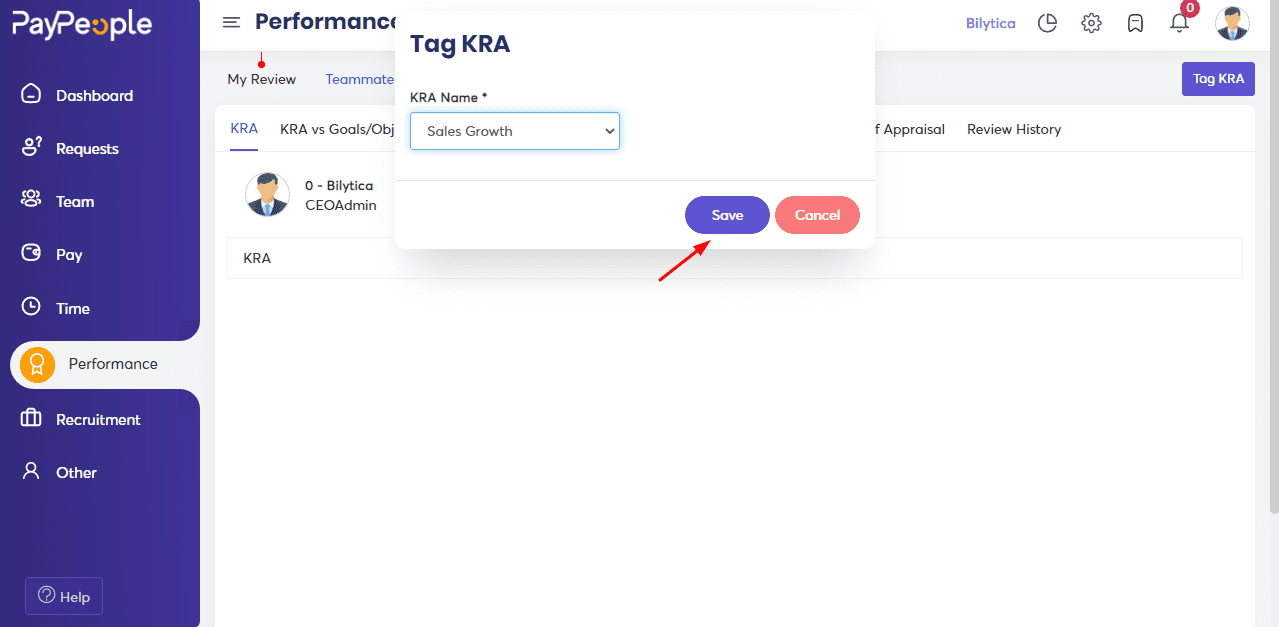Open the settings gear icon
Screen dimensions: 1279x627
pos(1091,23)
